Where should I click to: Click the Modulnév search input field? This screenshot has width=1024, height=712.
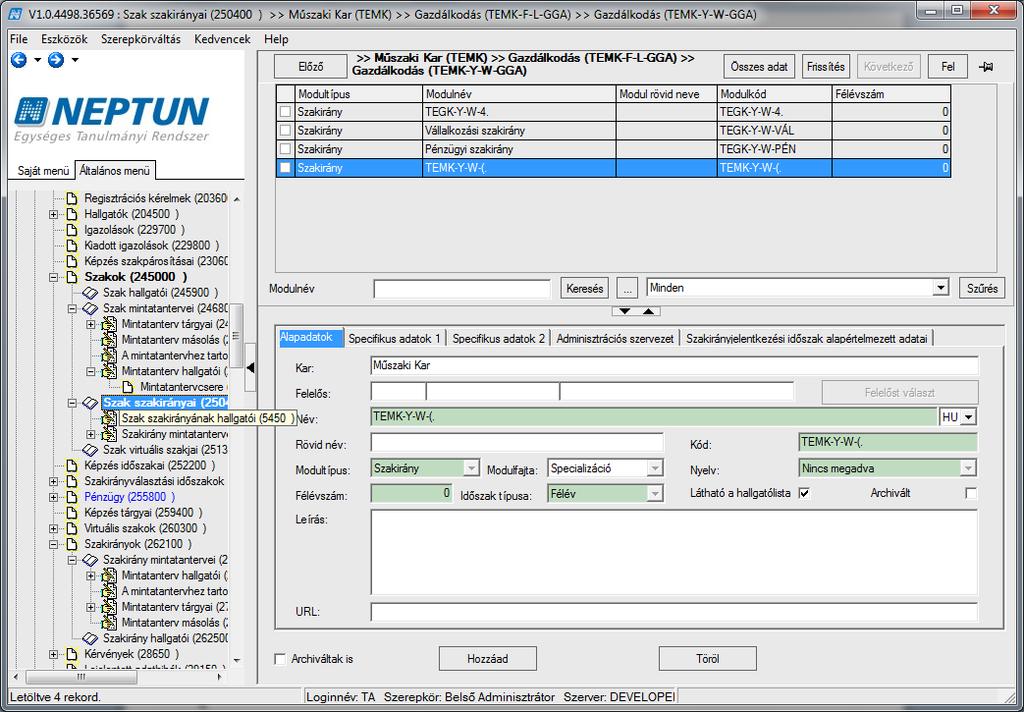462,288
